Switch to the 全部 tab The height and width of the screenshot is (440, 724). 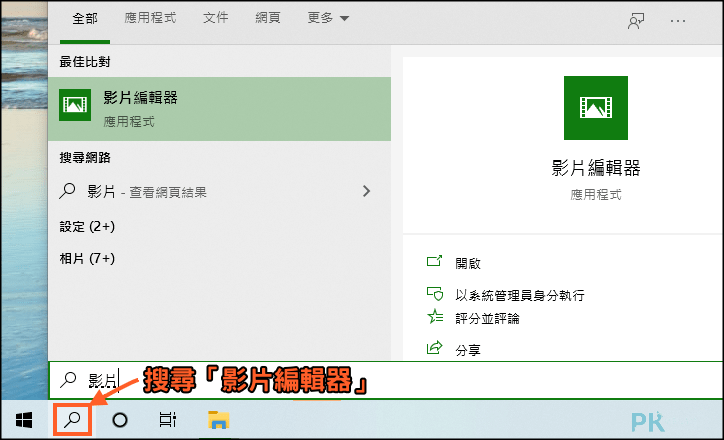pyautogui.click(x=85, y=18)
